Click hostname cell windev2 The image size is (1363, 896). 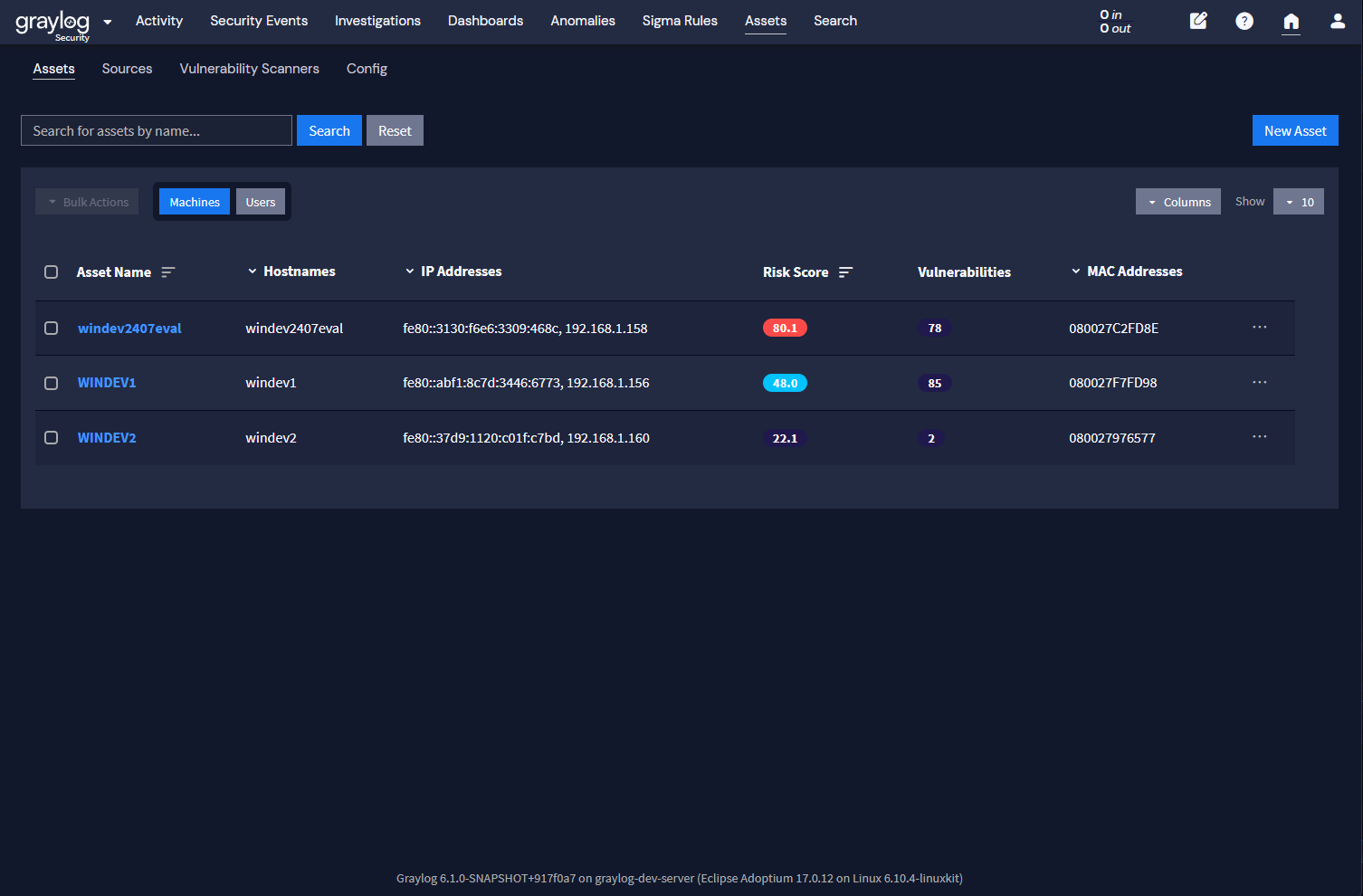pyautogui.click(x=271, y=438)
